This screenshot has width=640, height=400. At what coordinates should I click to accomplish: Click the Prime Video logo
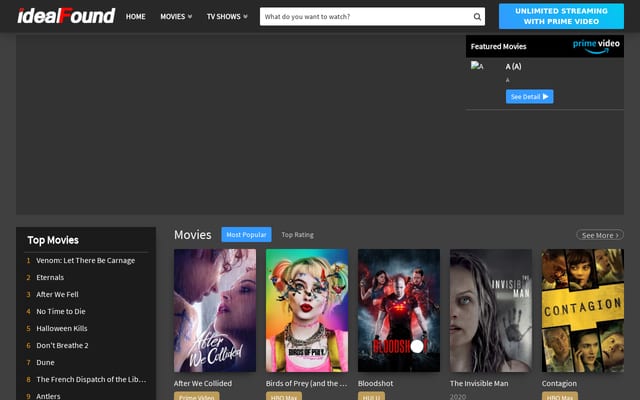coord(596,46)
